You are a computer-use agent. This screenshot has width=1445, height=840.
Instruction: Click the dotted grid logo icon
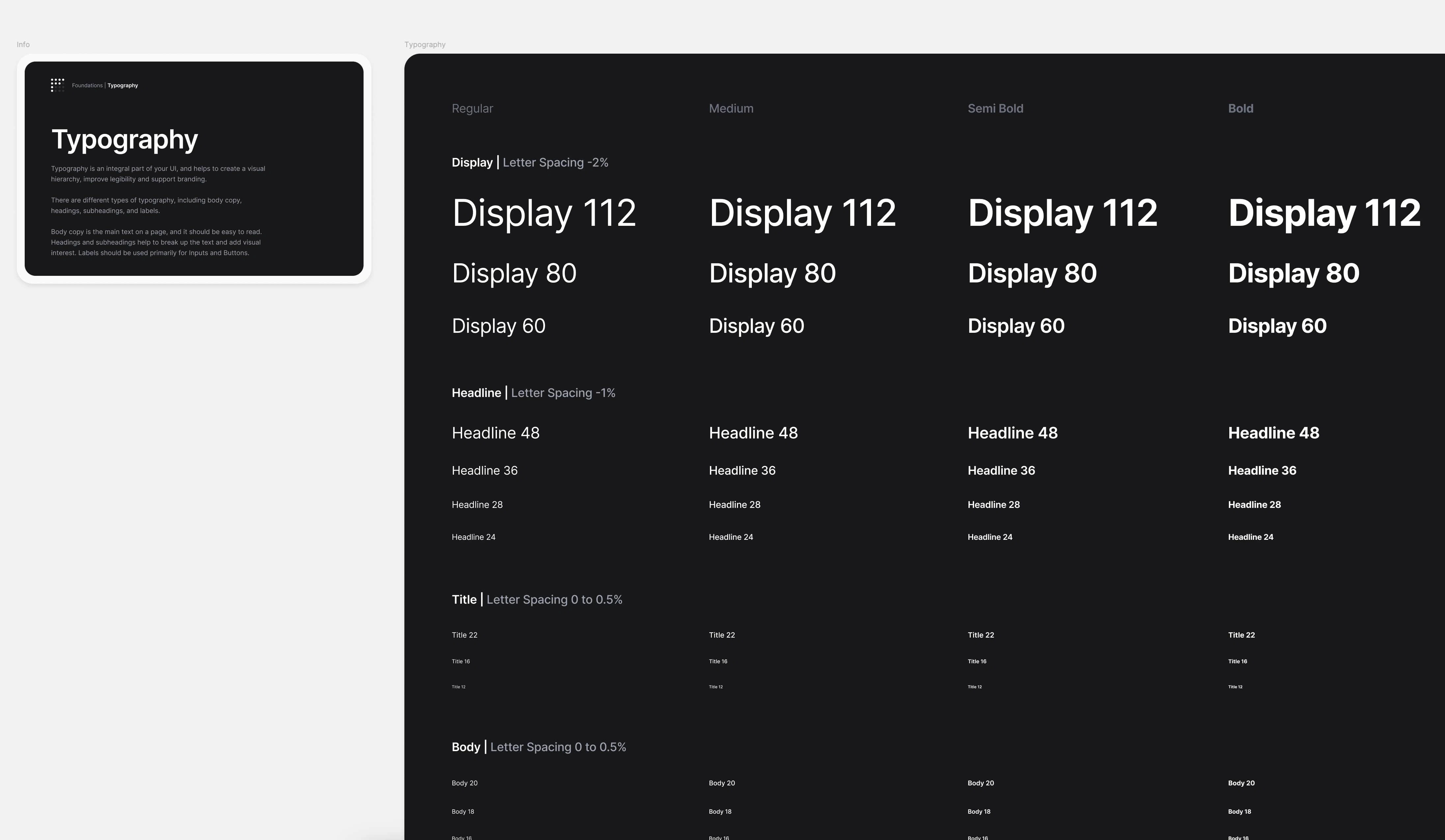pyautogui.click(x=57, y=85)
